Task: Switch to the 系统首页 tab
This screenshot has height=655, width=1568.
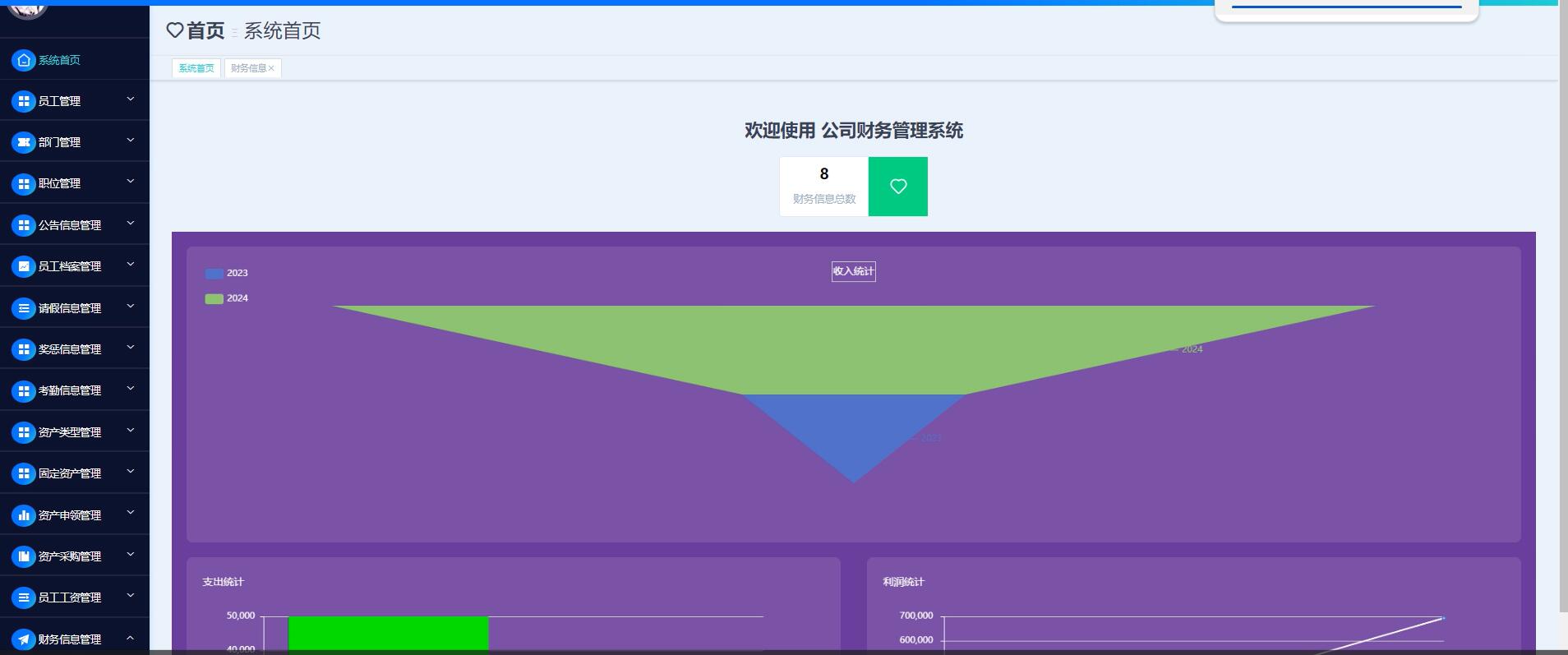Action: [x=196, y=68]
